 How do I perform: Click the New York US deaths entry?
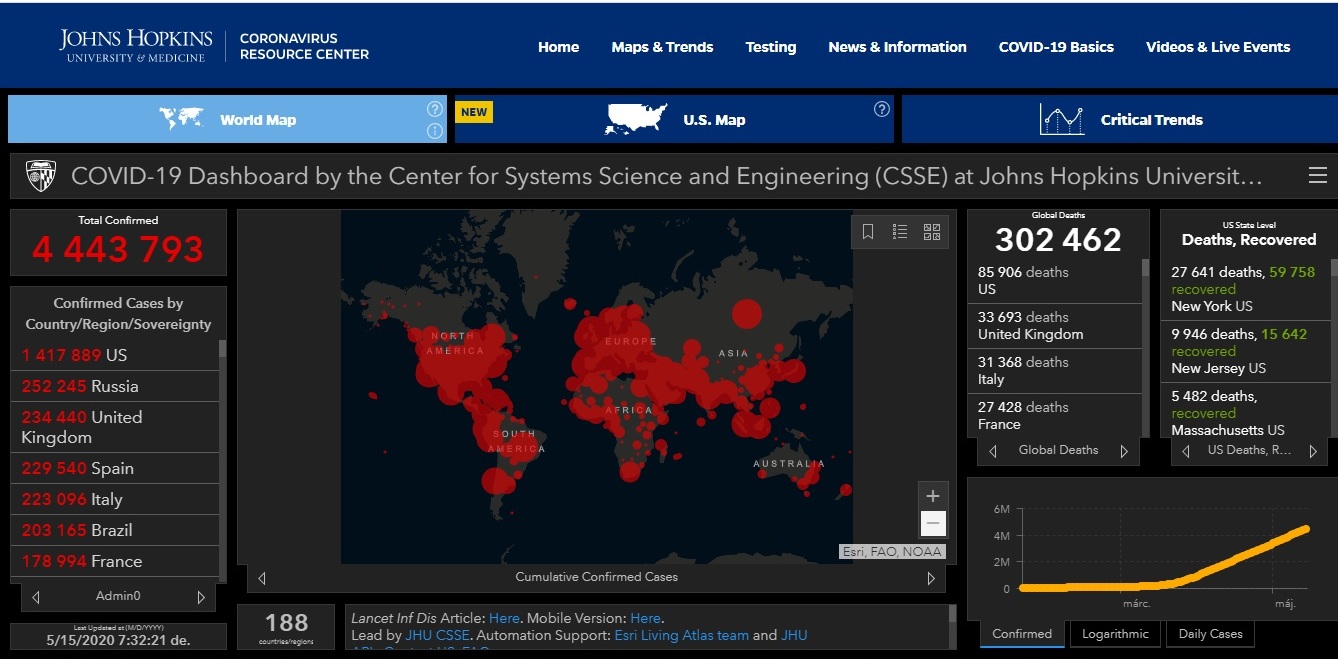coord(1244,289)
